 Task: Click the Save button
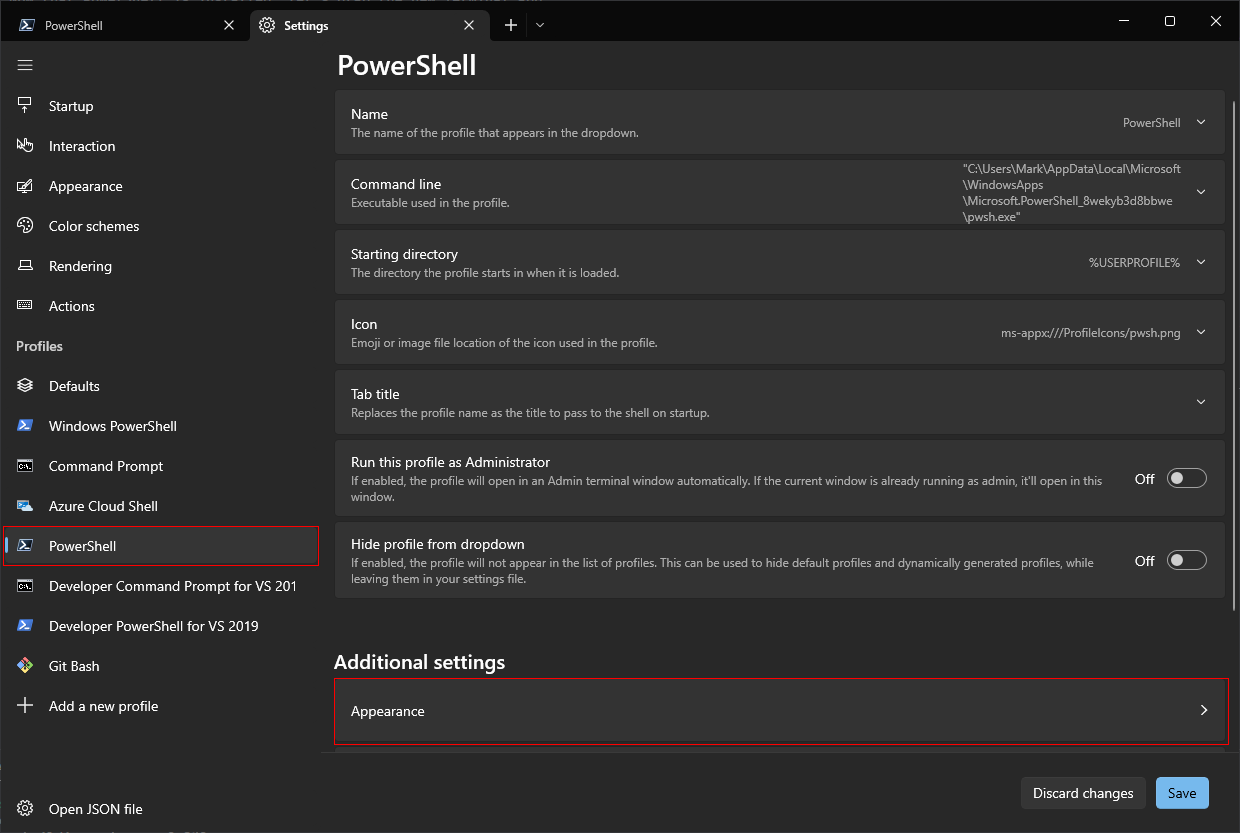point(1182,793)
